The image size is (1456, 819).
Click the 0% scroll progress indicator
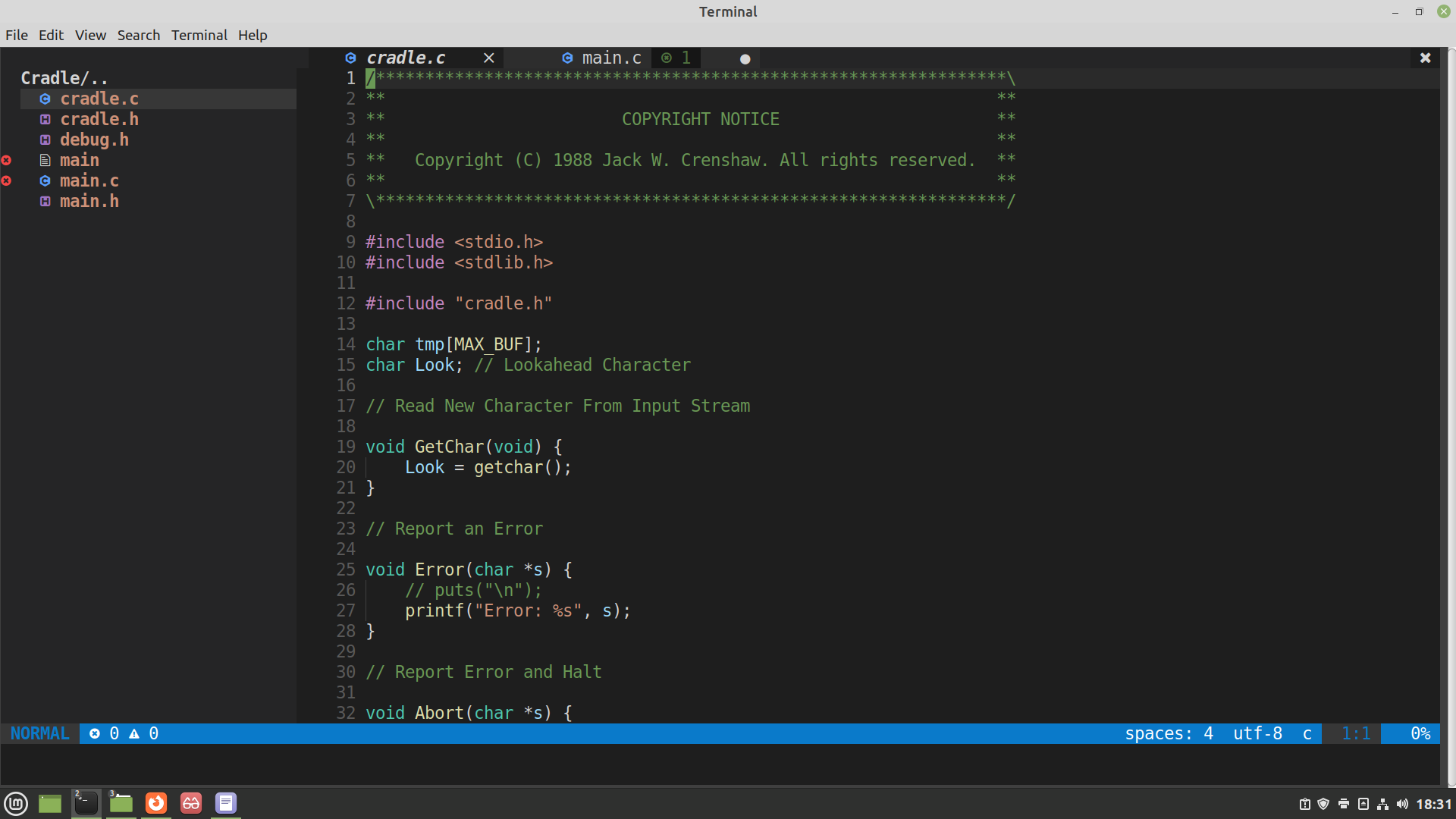coord(1422,733)
